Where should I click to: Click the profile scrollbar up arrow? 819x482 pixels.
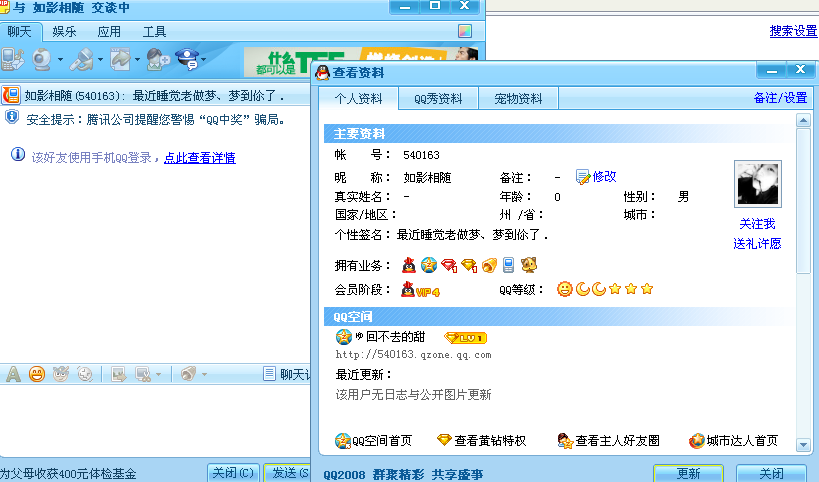(803, 121)
